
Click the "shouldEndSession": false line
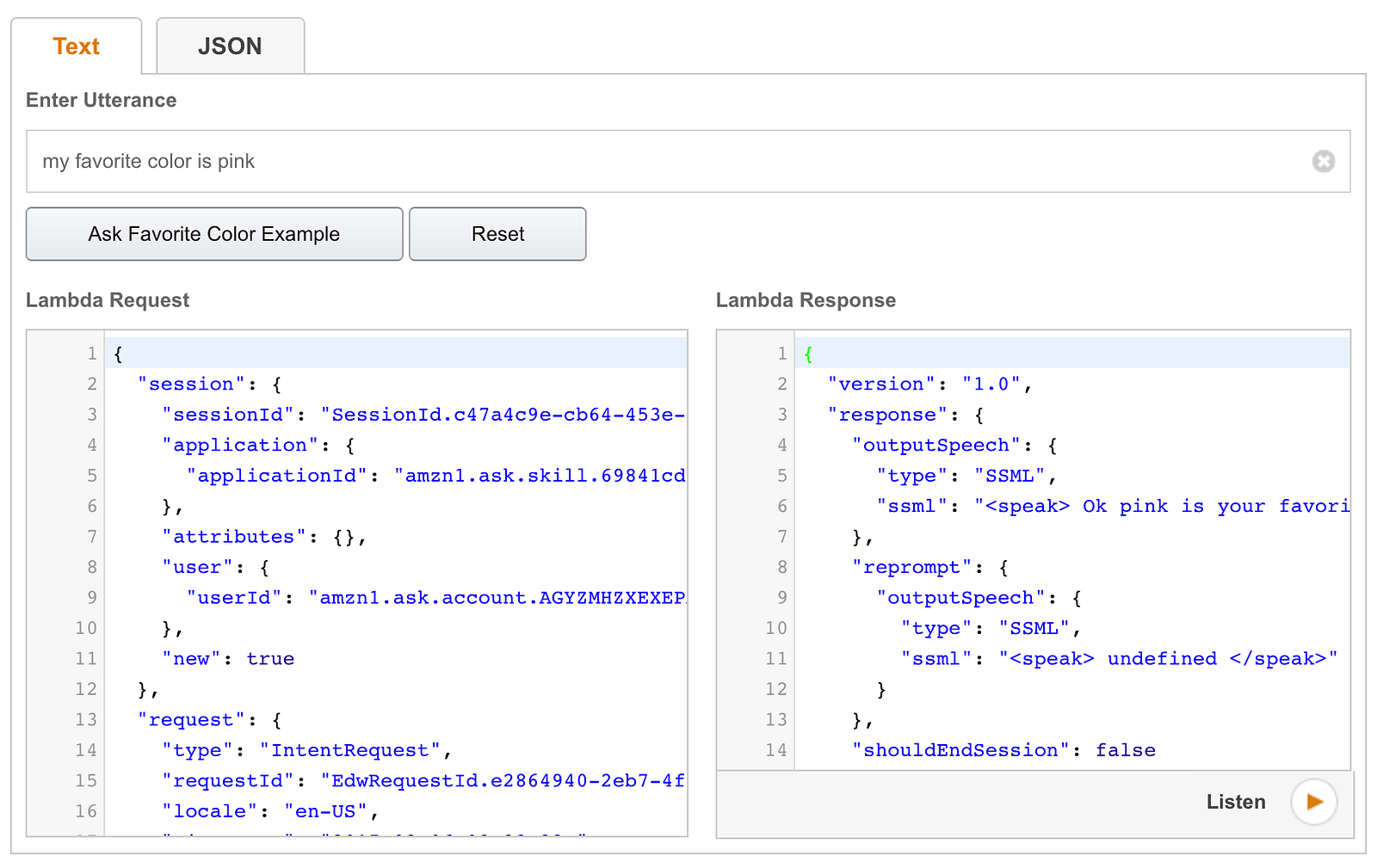tap(1003, 750)
